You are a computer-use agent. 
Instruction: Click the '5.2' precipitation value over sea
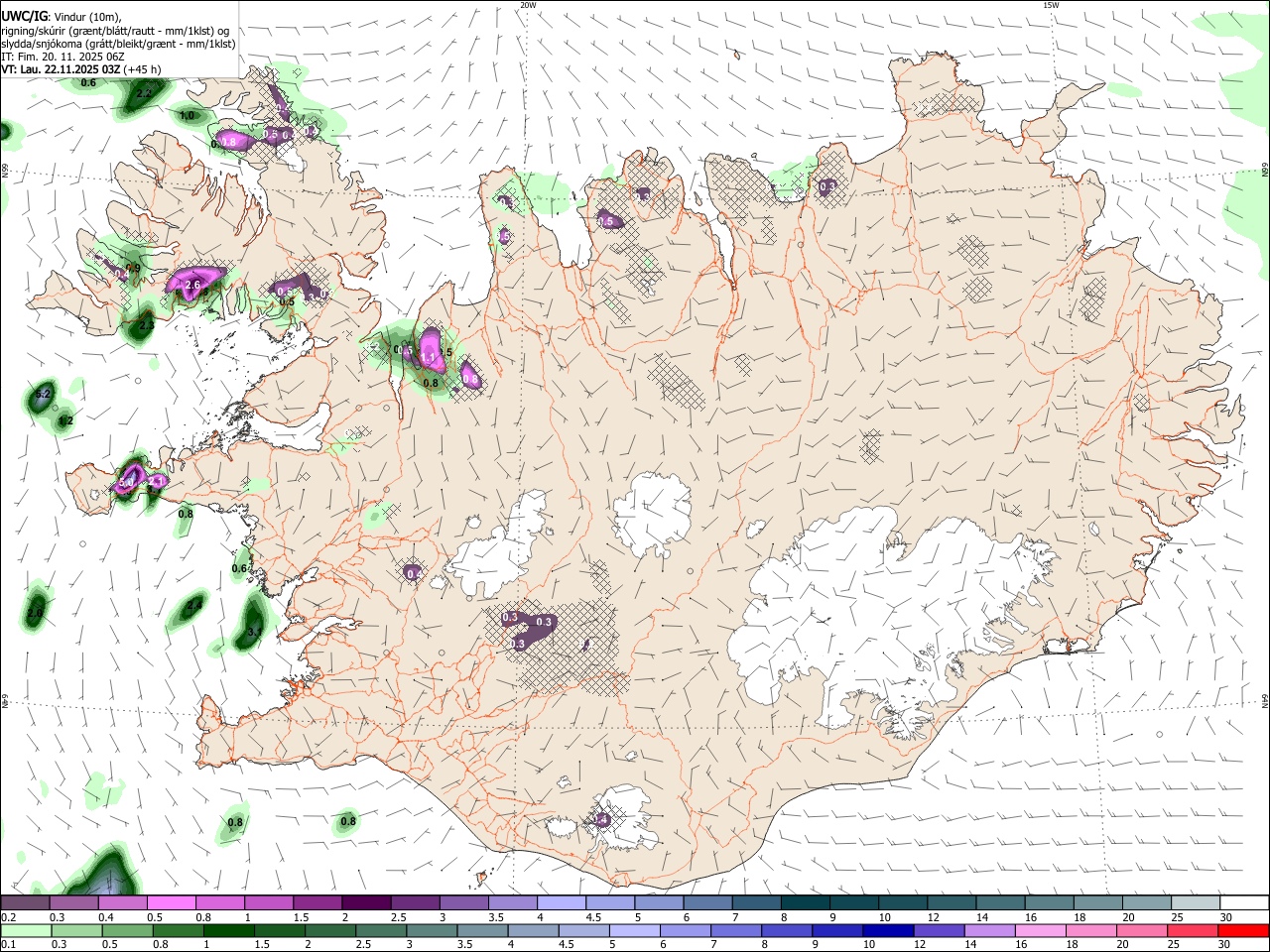42,395
